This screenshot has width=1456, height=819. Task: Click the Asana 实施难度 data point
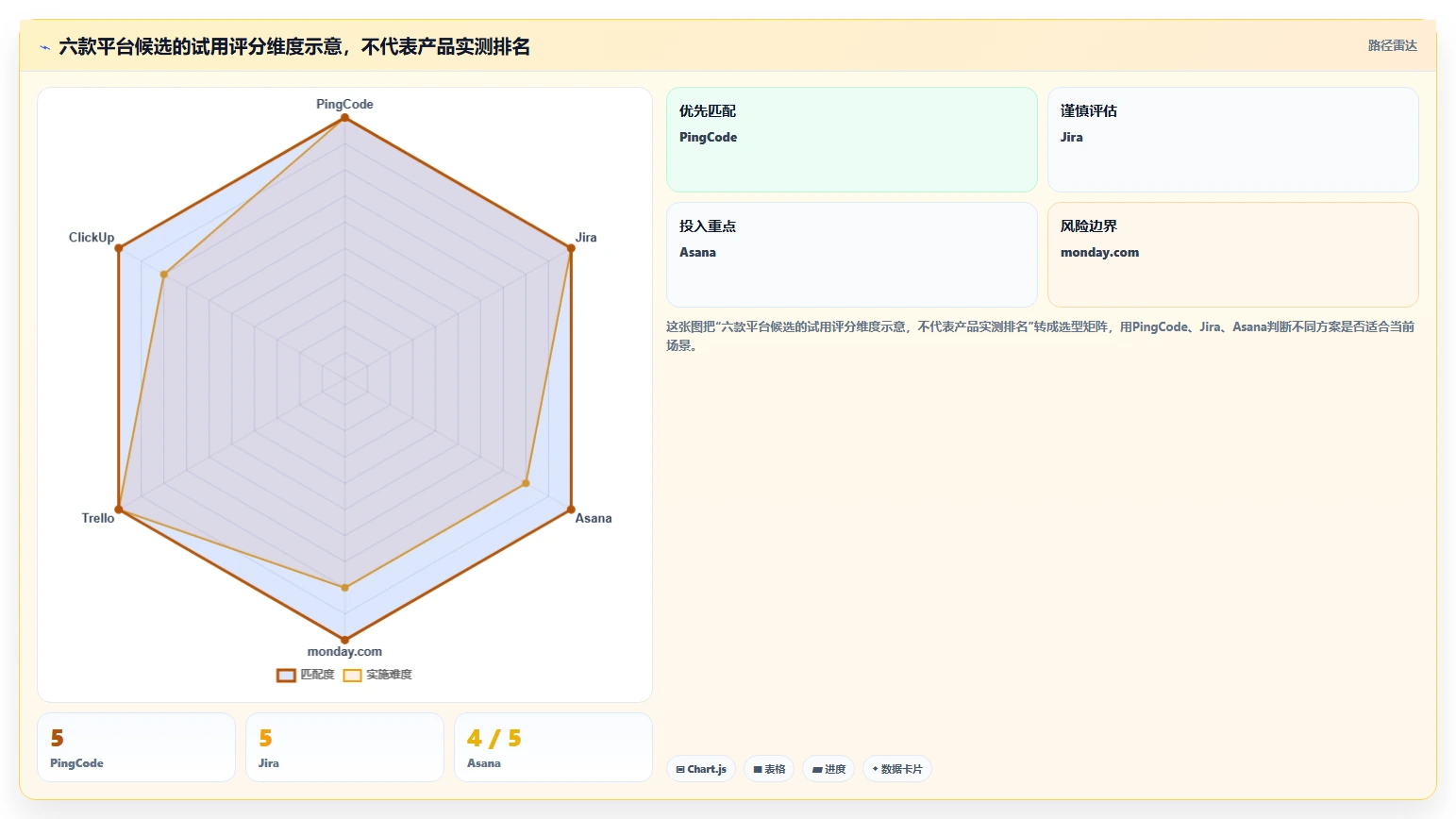click(526, 483)
